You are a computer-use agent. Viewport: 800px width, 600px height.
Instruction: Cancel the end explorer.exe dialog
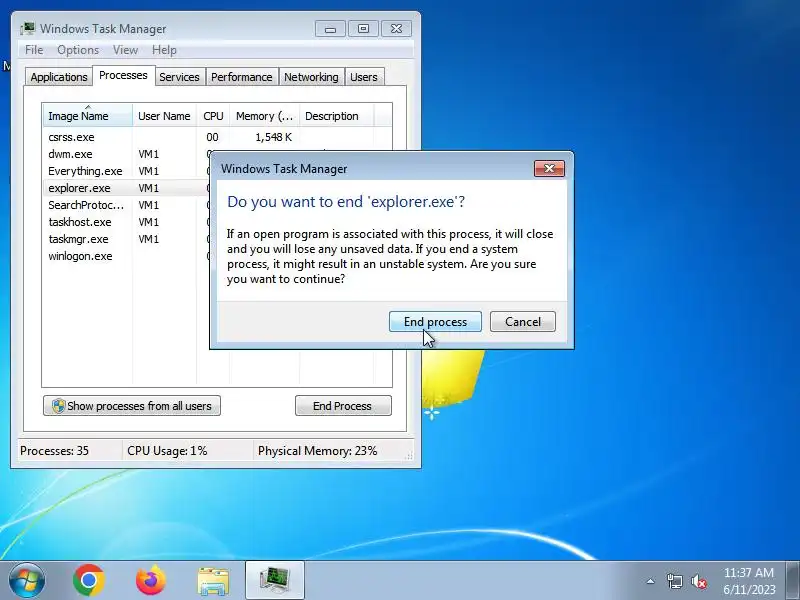(522, 321)
